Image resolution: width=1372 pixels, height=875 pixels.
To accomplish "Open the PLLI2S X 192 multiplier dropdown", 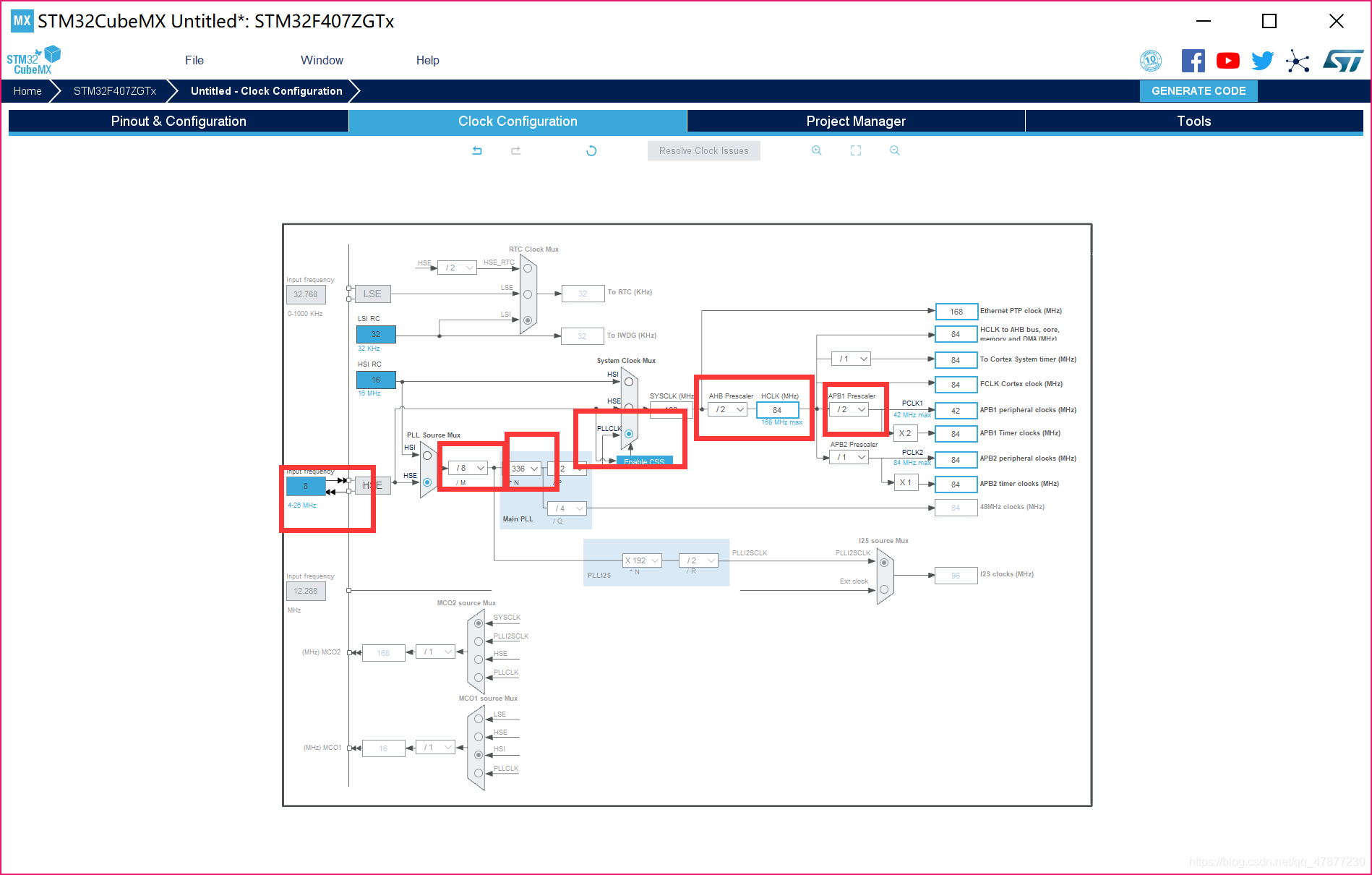I will 642,560.
